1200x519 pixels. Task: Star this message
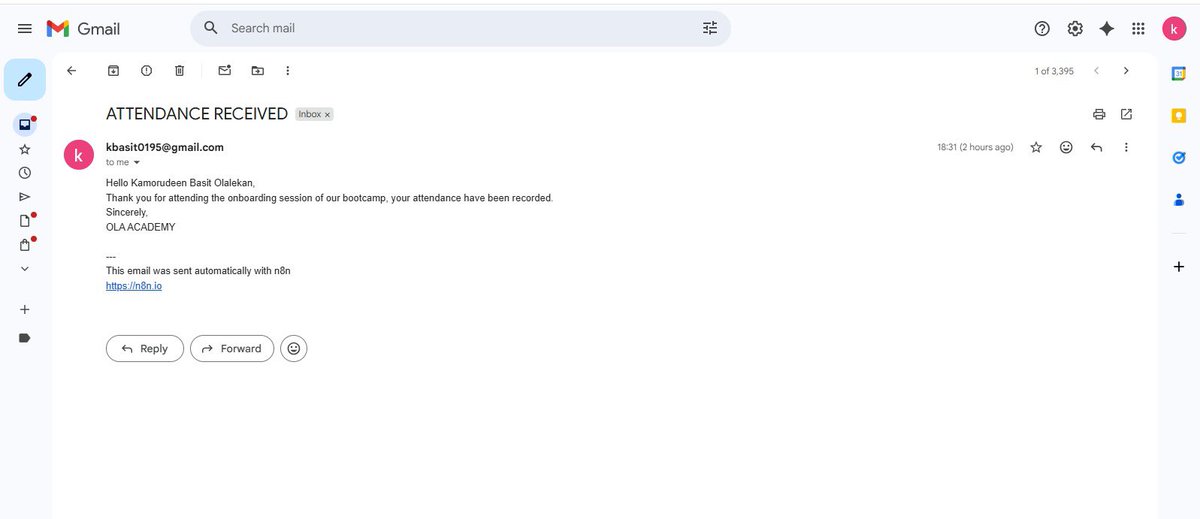click(x=1036, y=147)
